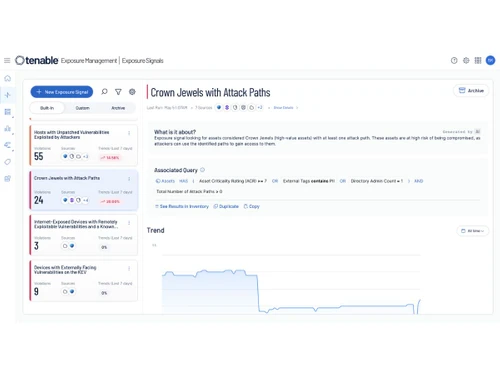Select Hosts with Unpatched Vulnerabilities Exploited card
Viewport: 500px width, 375px height.
tap(83, 145)
